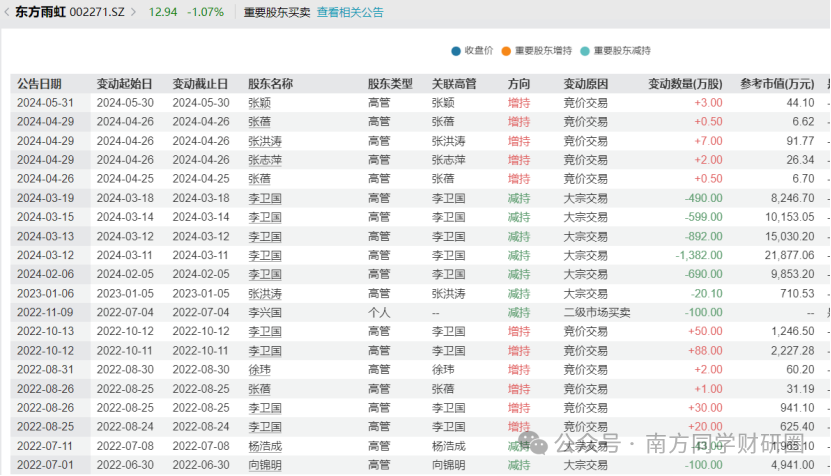The width and height of the screenshot is (831, 476).
Task: Select 李兴国 in the 2022-11-09 row
Action: pyautogui.click(x=265, y=313)
